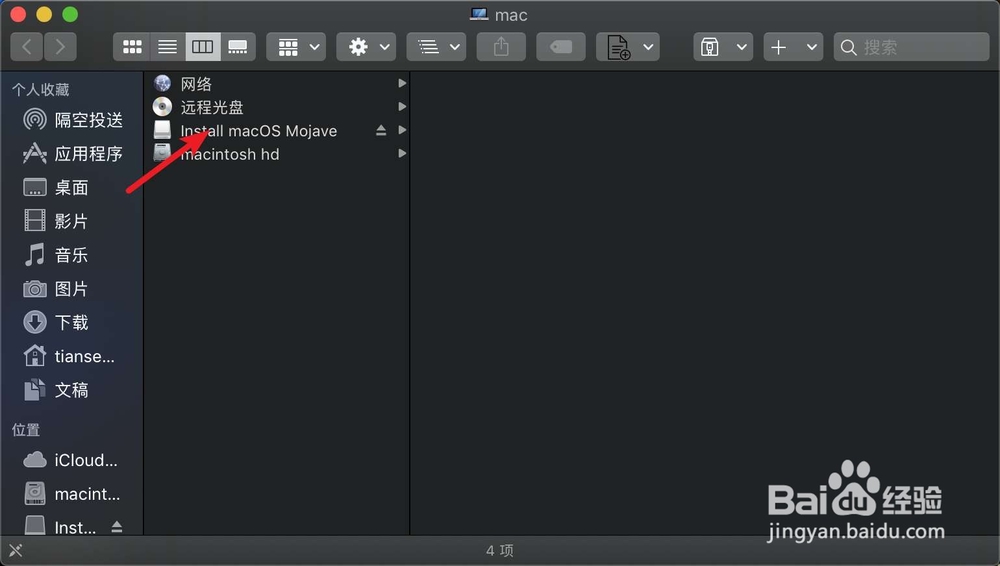This screenshot has width=1000, height=566.
Task: Focus the 搜索 search field
Action: 911,47
